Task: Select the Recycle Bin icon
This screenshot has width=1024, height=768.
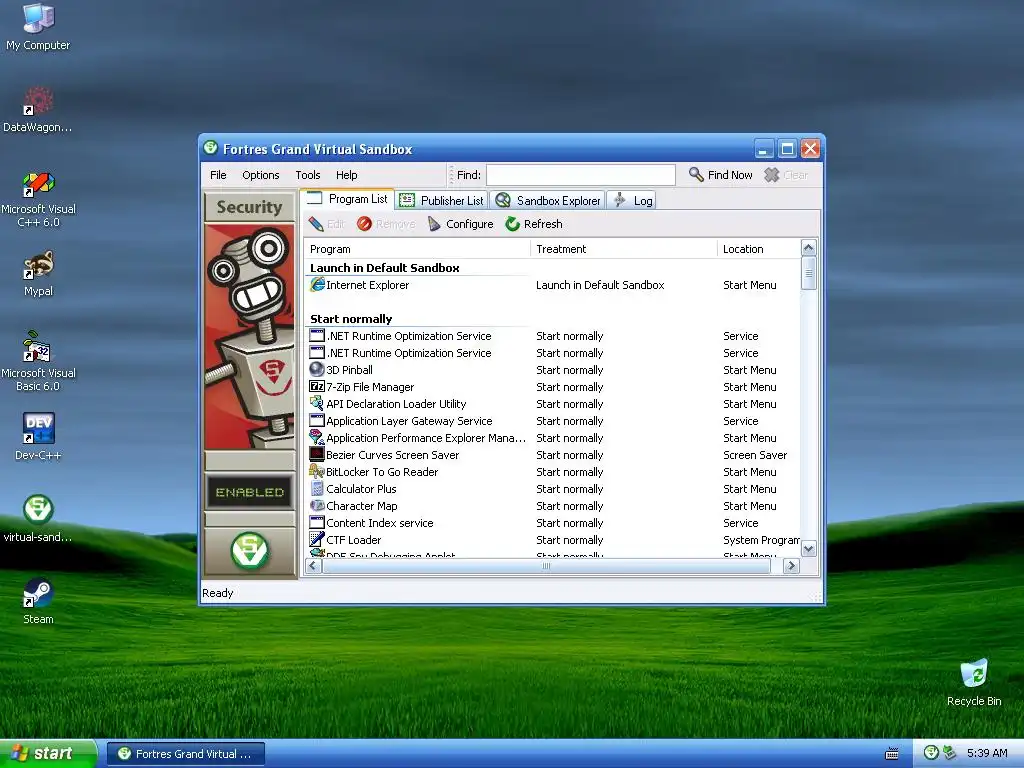Action: pos(974,682)
